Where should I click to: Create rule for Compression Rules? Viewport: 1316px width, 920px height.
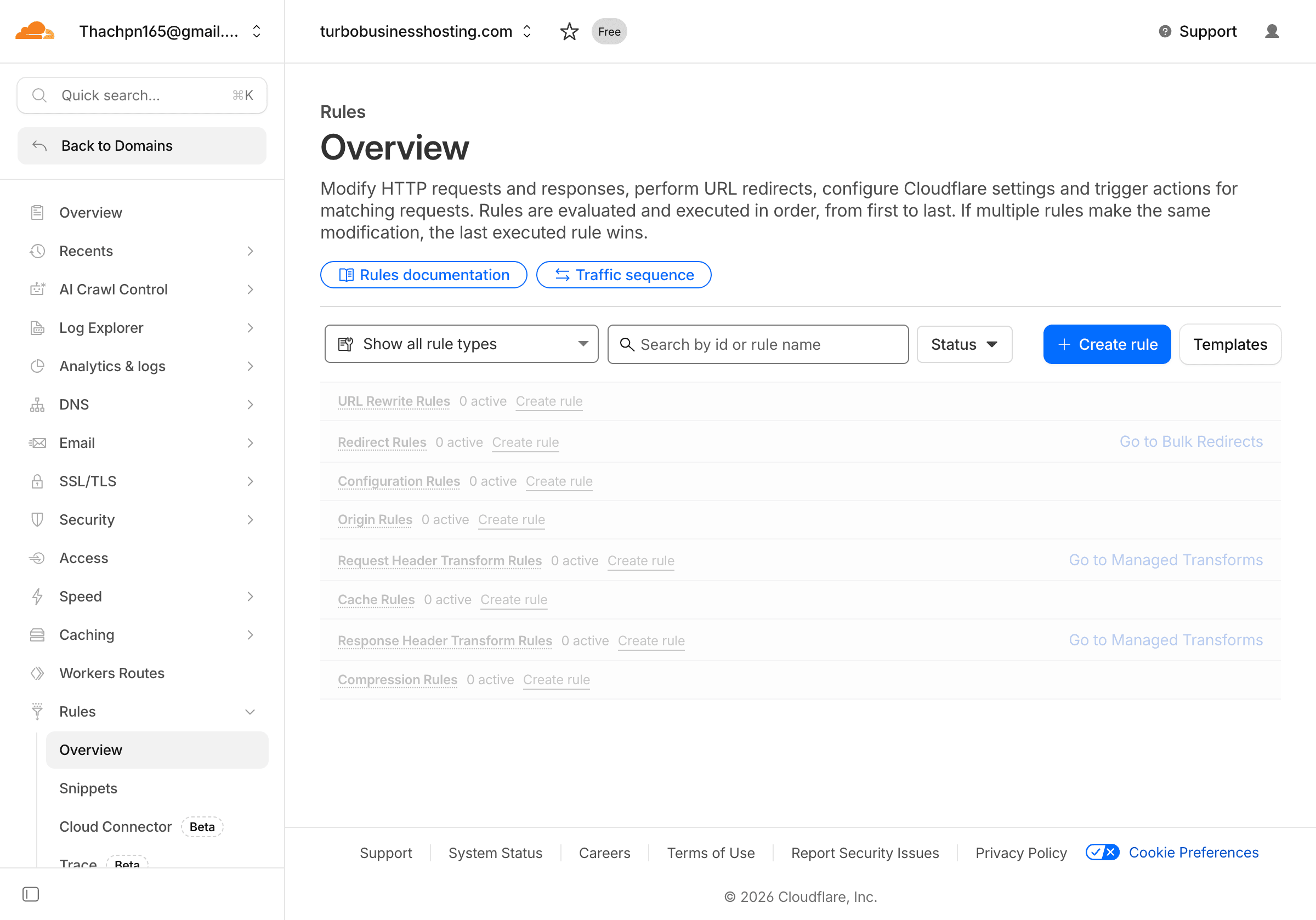[x=556, y=680]
